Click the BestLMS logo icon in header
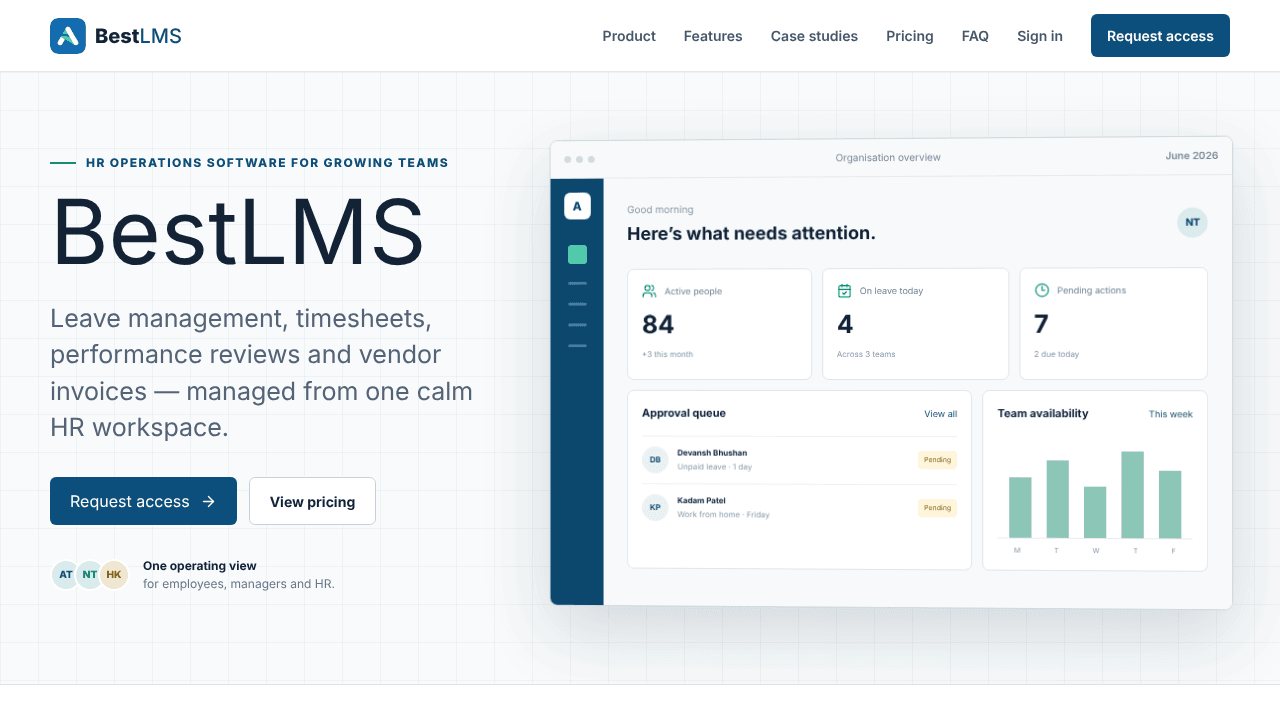The image size is (1280, 720). click(x=68, y=36)
